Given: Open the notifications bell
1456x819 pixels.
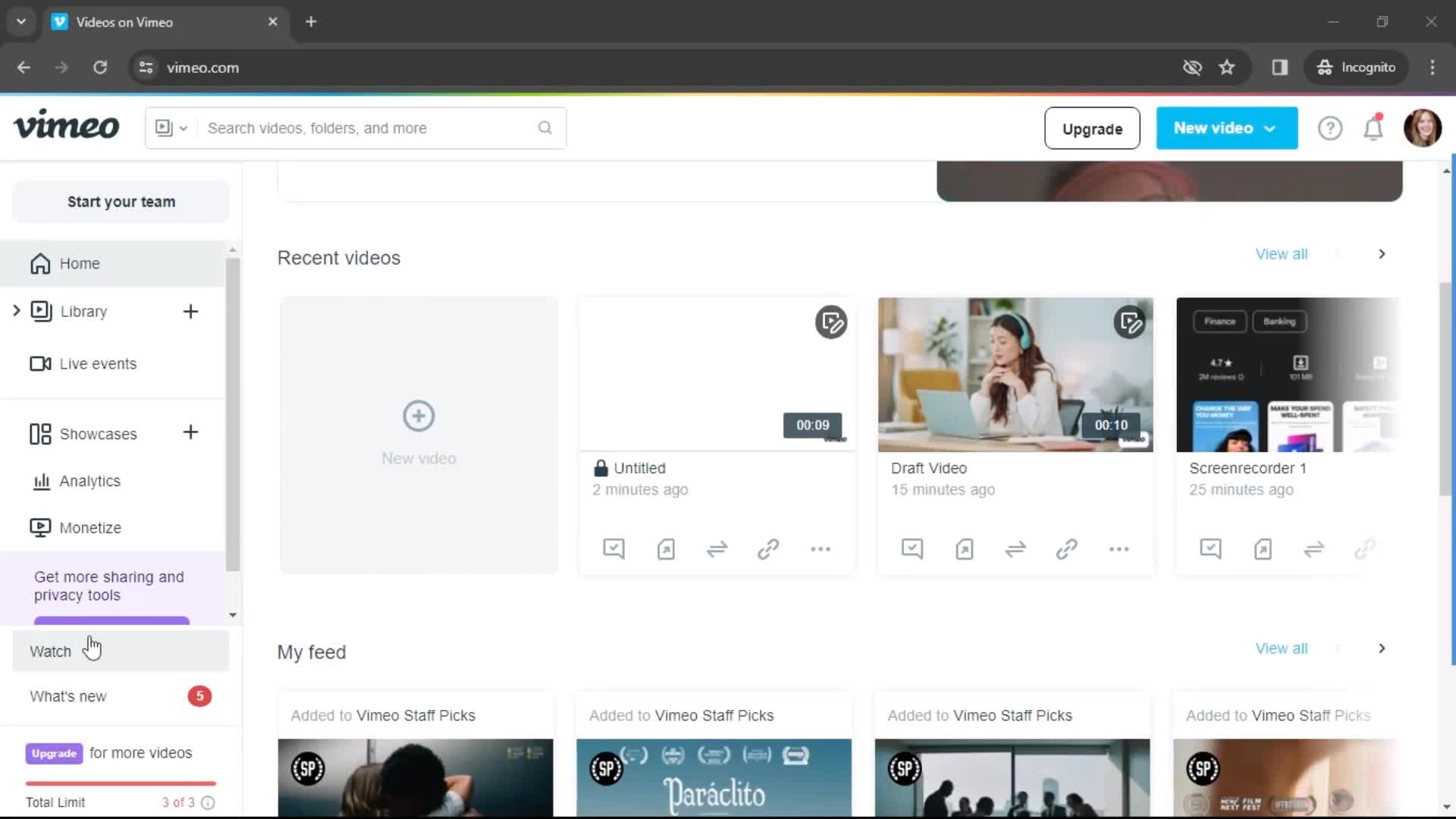Looking at the screenshot, I should pos(1373,128).
